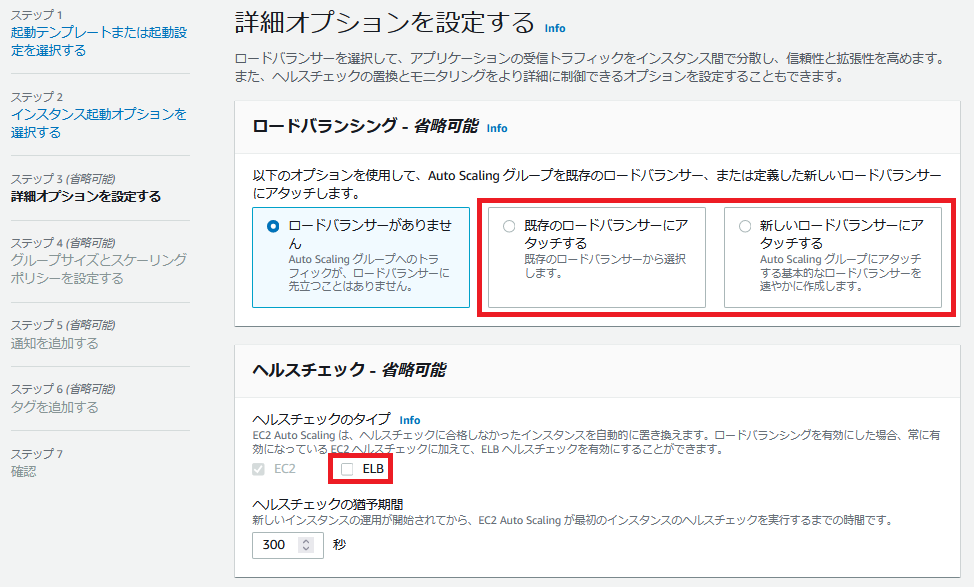The height and width of the screenshot is (587, 974).
Task: Click the 秒 unit label next to input
Action: pos(339,545)
